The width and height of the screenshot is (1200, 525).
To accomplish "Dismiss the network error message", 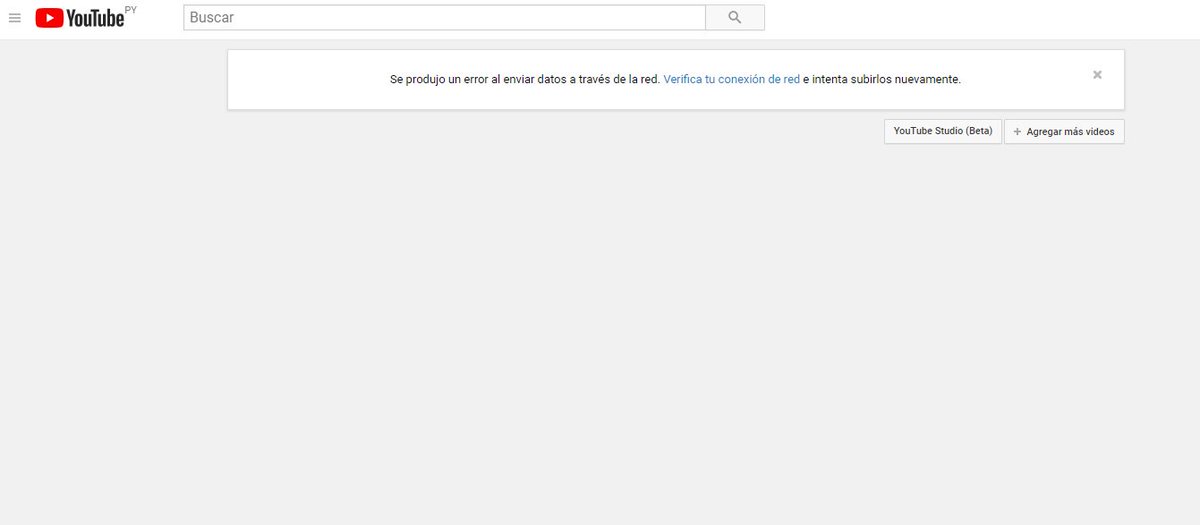I will (1097, 74).
